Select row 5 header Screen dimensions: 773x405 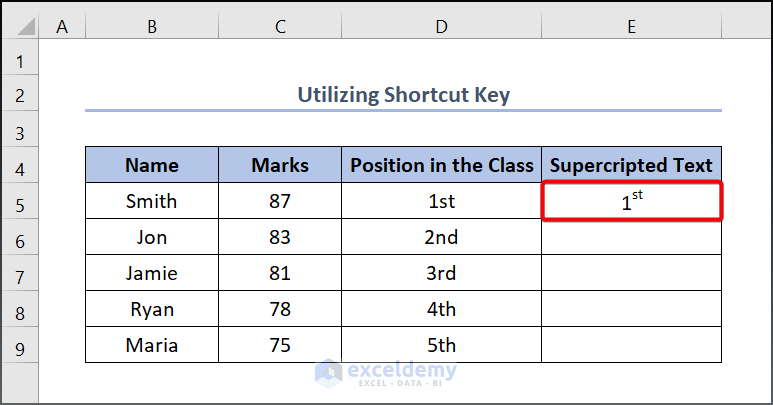[x=19, y=201]
